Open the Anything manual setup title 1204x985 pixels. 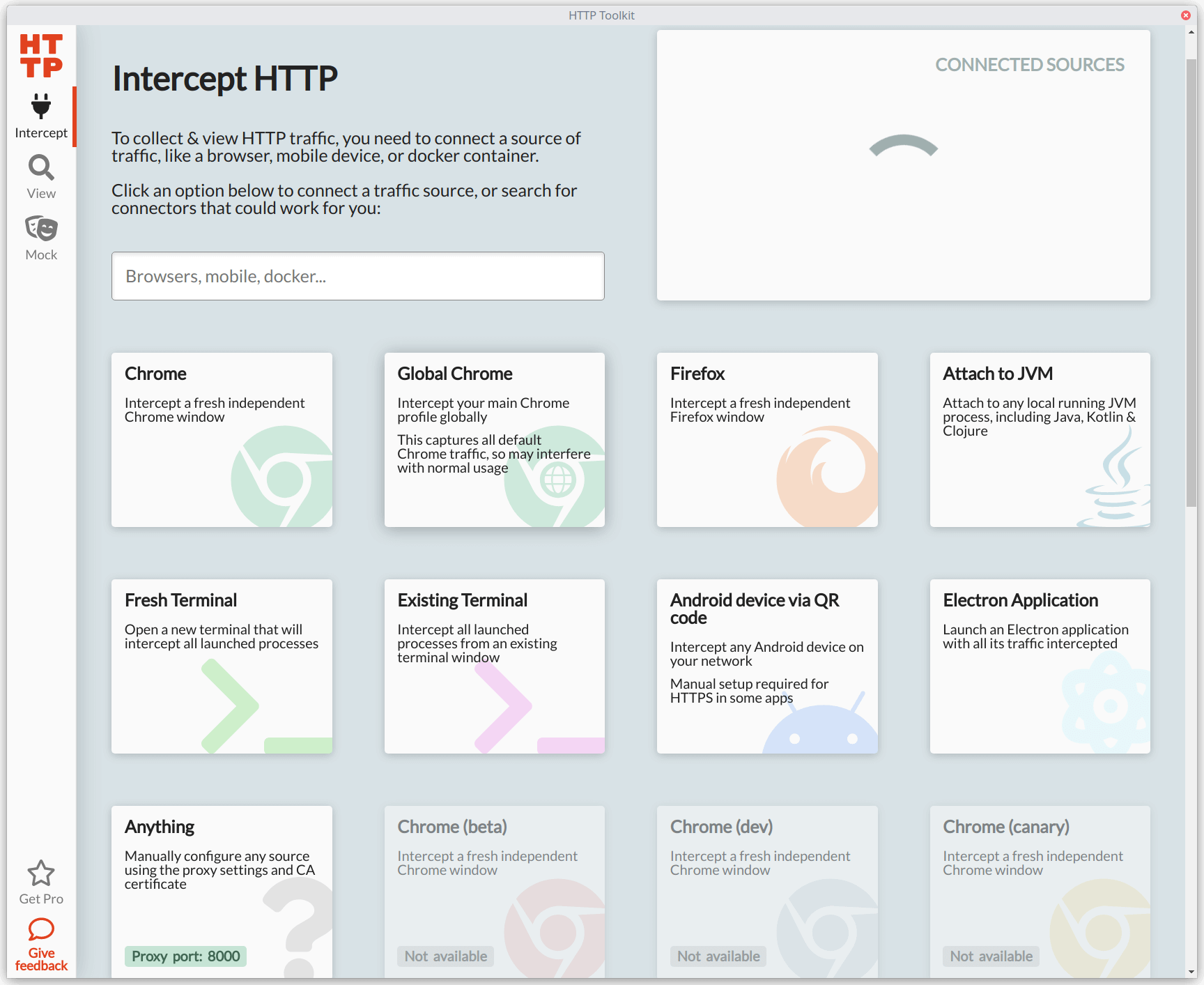[160, 827]
